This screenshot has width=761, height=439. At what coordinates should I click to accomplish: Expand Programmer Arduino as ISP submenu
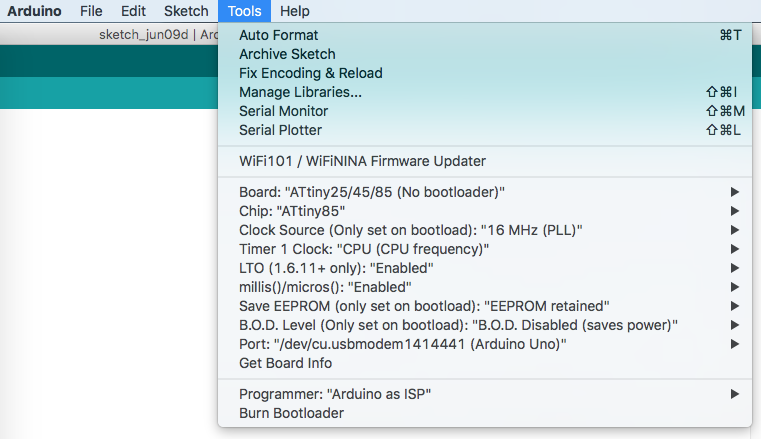485,394
